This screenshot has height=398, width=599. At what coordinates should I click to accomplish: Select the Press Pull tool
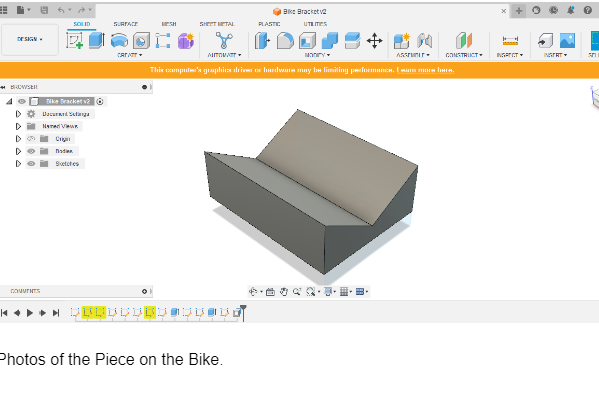pos(262,40)
